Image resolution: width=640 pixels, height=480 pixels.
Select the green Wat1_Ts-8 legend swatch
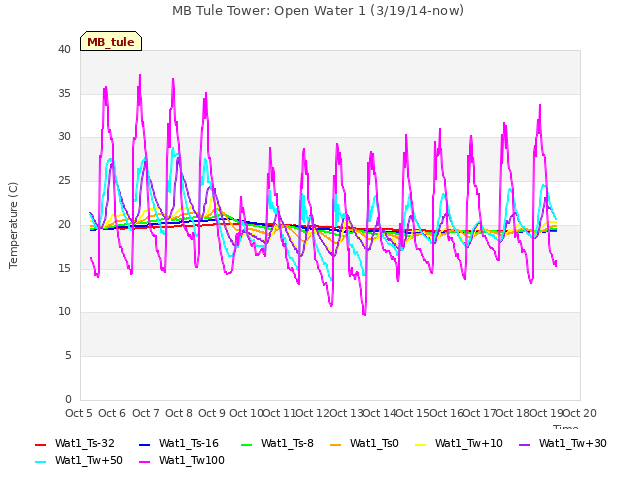point(247,444)
